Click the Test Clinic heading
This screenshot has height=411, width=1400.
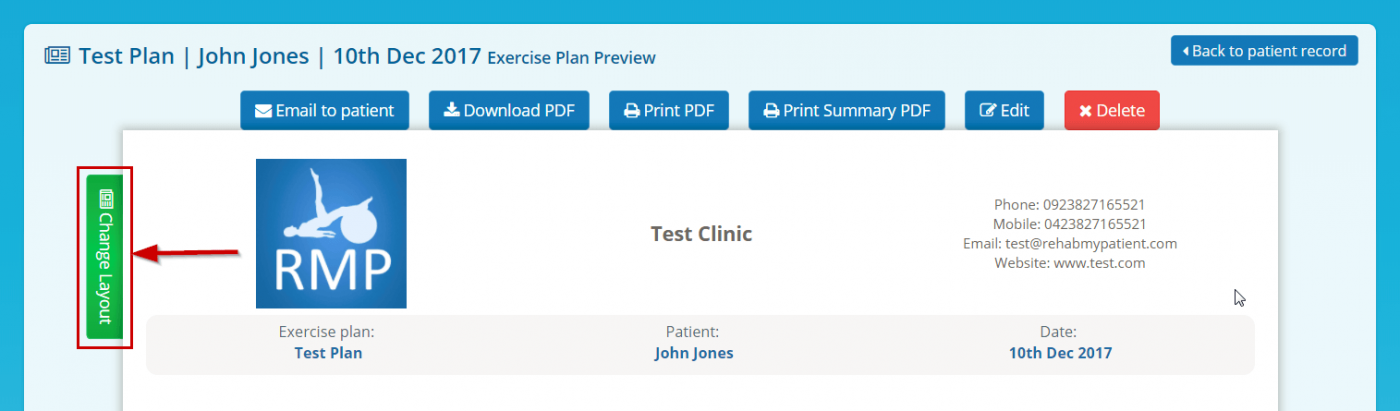pos(701,234)
